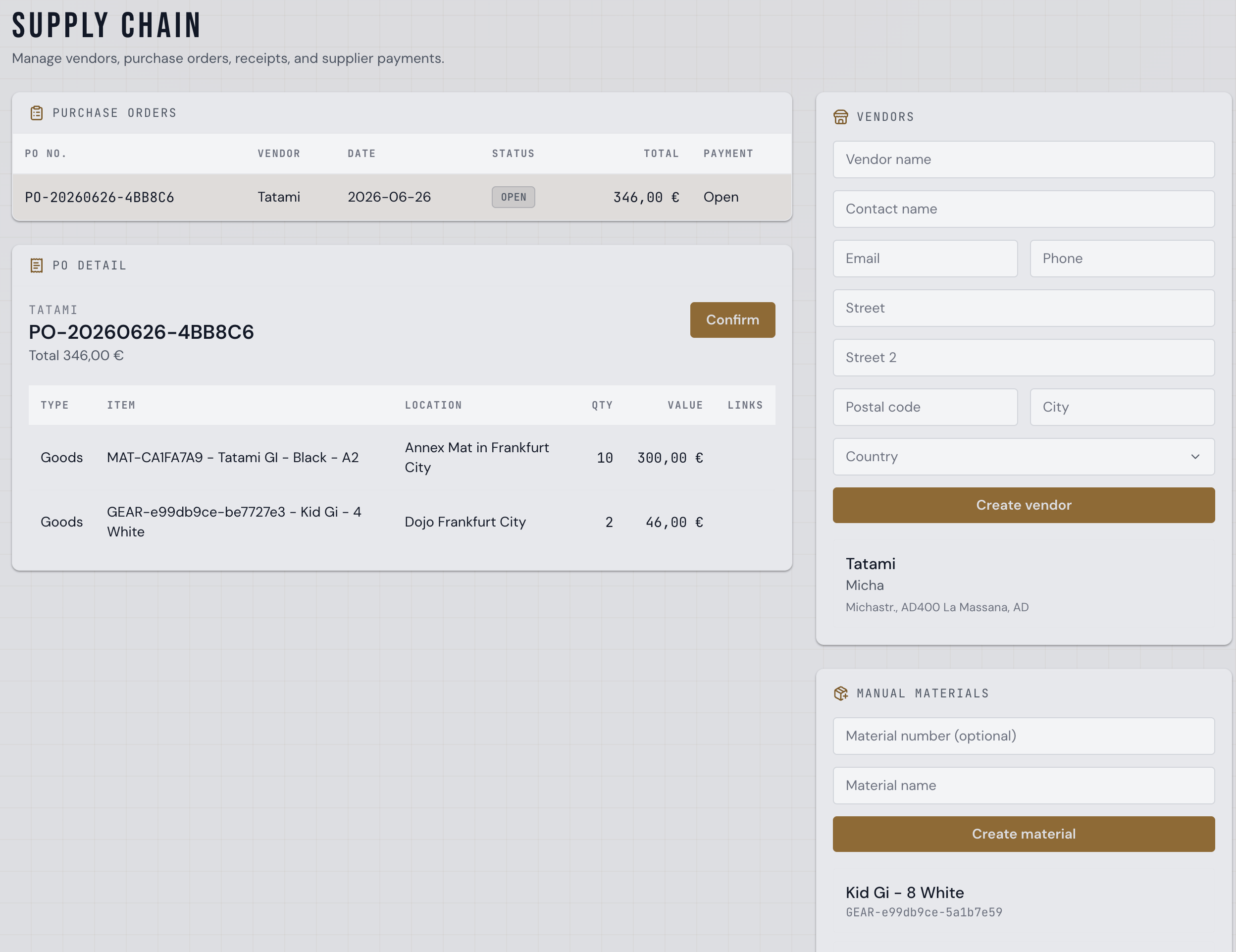Focus the Material name field
The height and width of the screenshot is (952, 1236).
point(1024,786)
